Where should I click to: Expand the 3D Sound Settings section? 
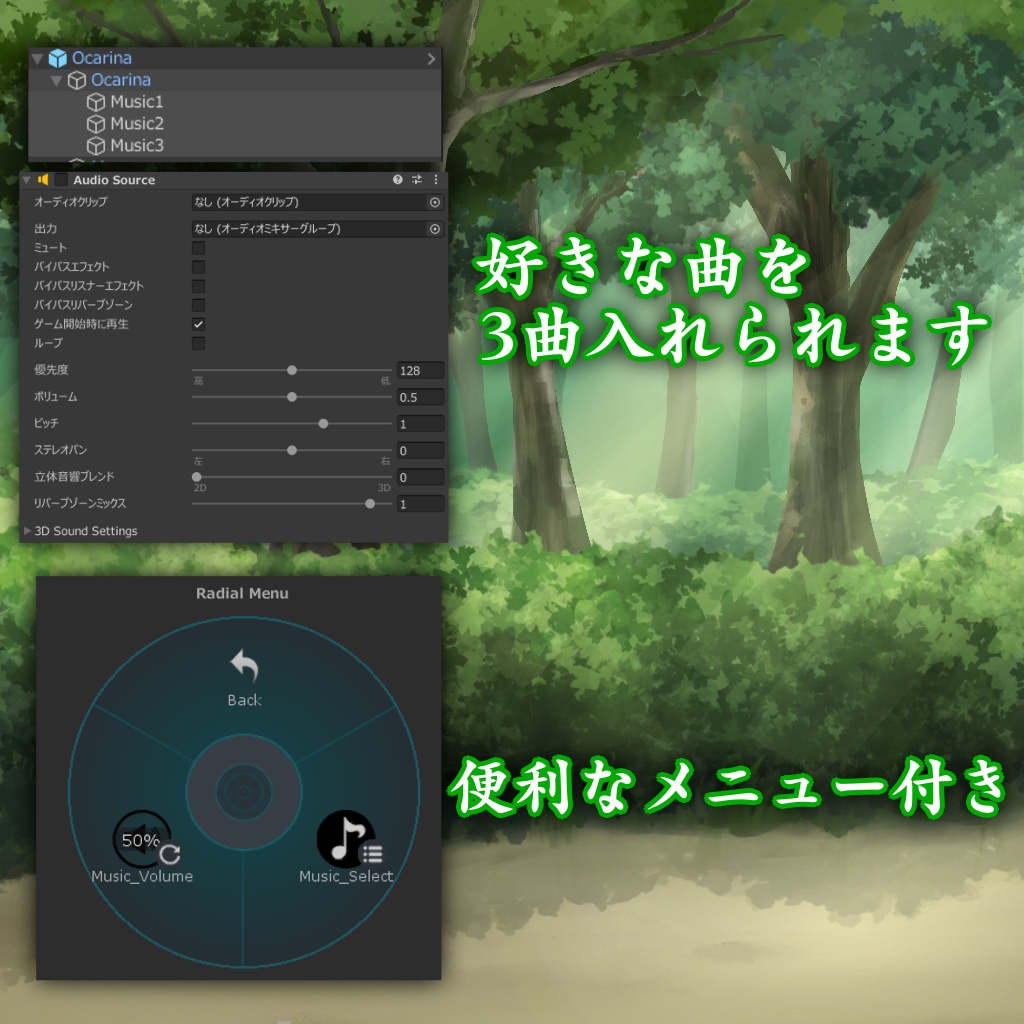(x=27, y=531)
